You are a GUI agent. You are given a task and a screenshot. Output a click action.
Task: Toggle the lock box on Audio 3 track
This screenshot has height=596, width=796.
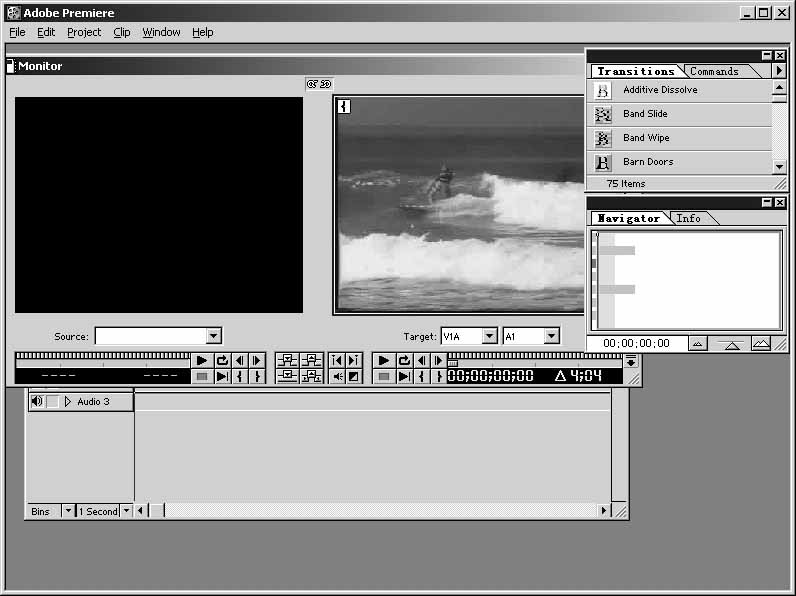point(53,401)
